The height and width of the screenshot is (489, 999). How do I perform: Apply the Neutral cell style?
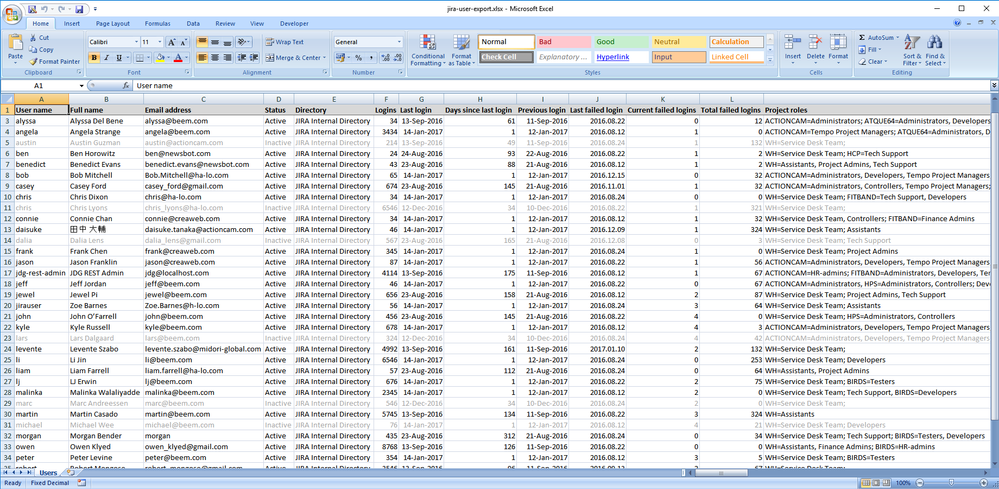[679, 42]
